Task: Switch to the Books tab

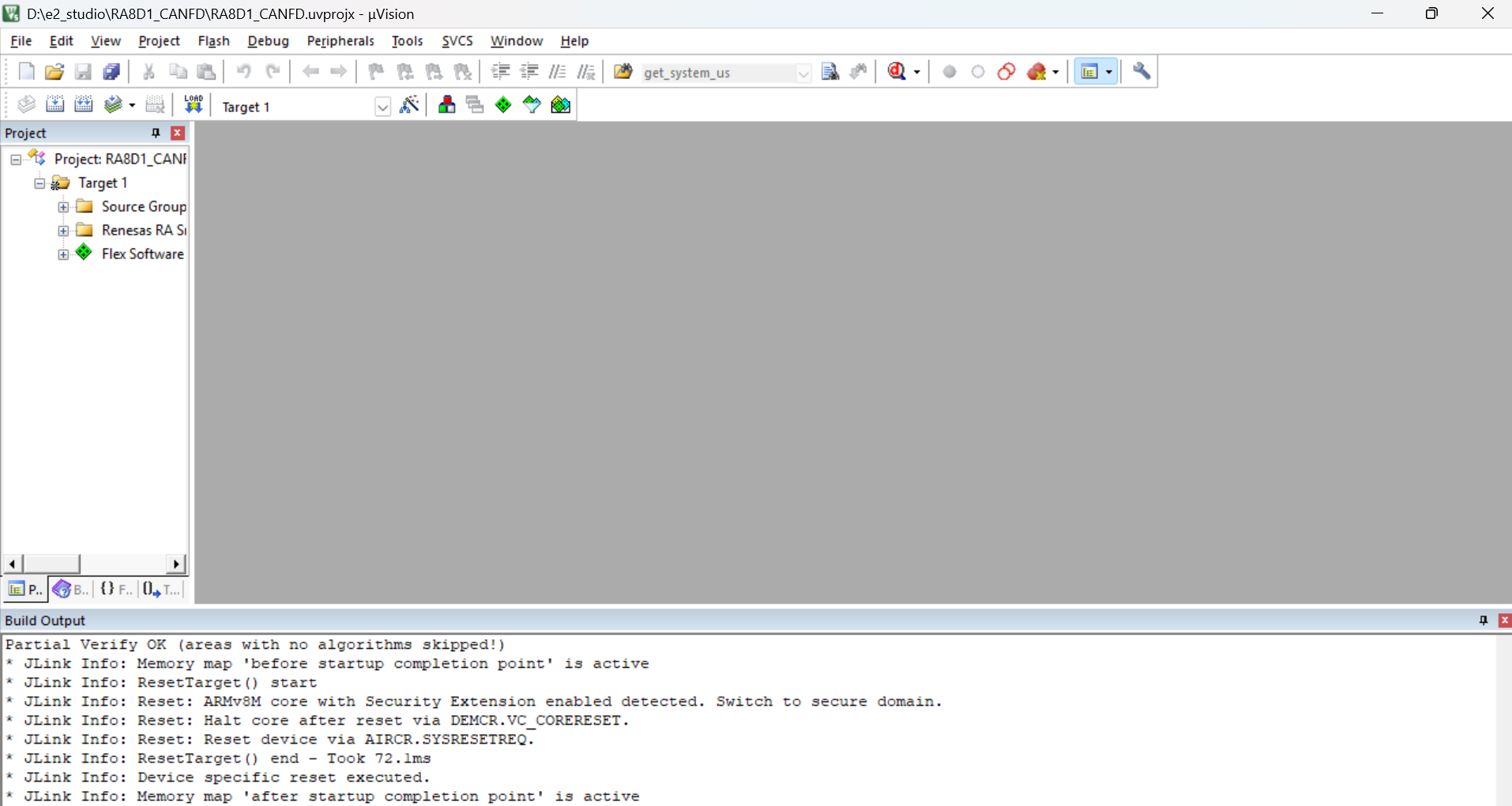Action: 70,589
